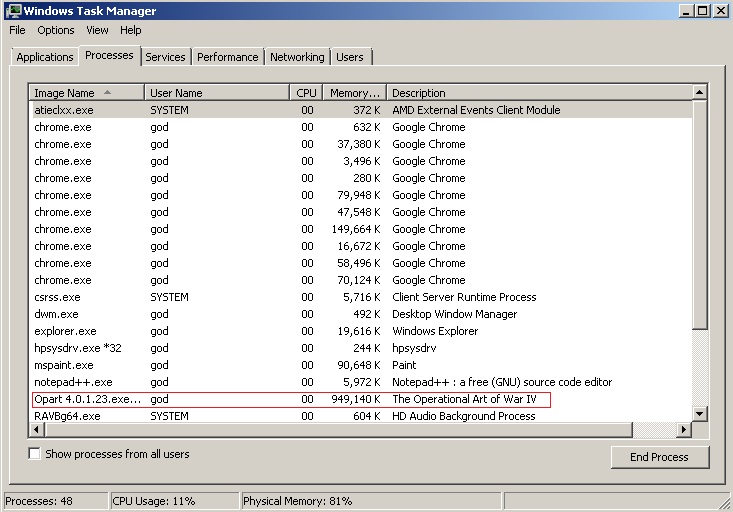733x512 pixels.
Task: Click the 949,140 K memory value
Action: coord(356,399)
